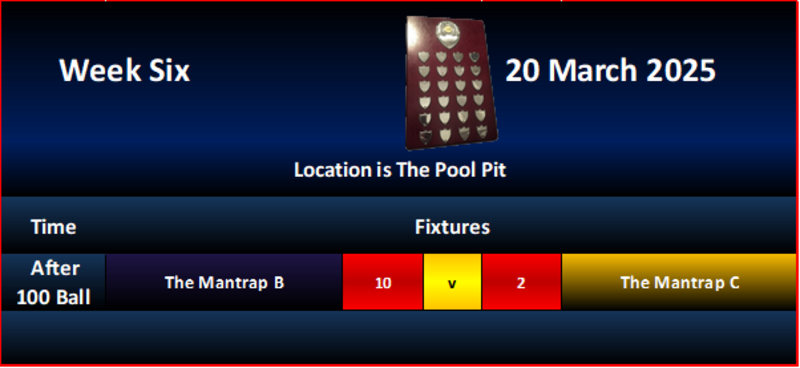Click the bottom-left shield on the plaque
Image resolution: width=800 pixels, height=368 pixels.
(424, 137)
